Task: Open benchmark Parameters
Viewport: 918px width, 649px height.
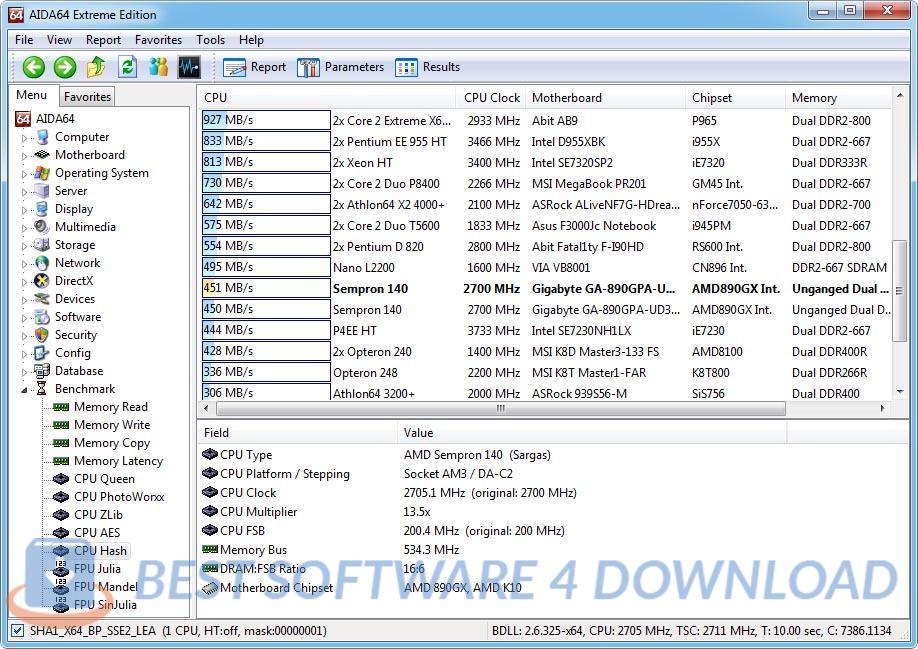Action: pyautogui.click(x=340, y=67)
